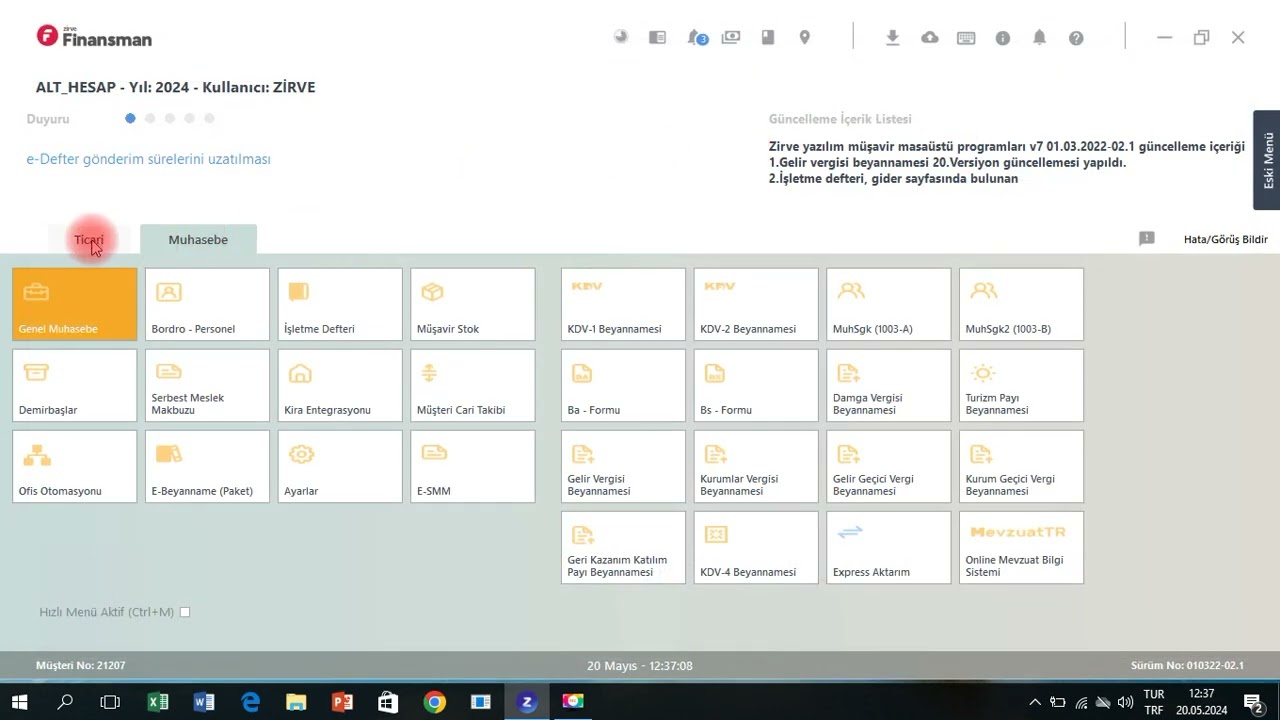Select the fourth announcement dot

[189, 118]
